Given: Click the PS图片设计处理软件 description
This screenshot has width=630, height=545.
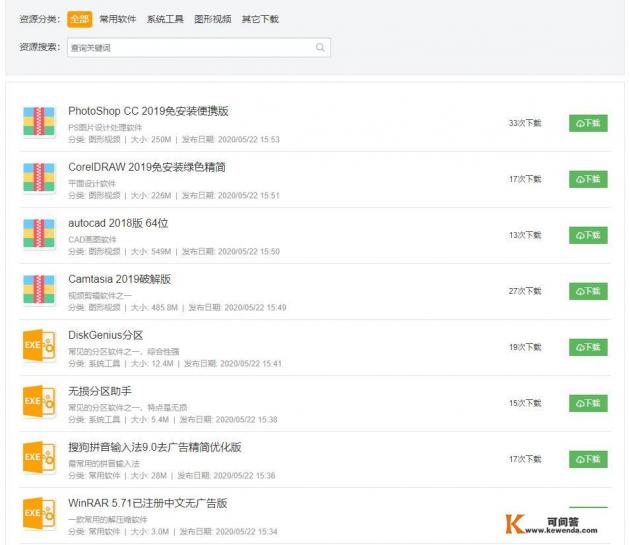Looking at the screenshot, I should [105, 127].
